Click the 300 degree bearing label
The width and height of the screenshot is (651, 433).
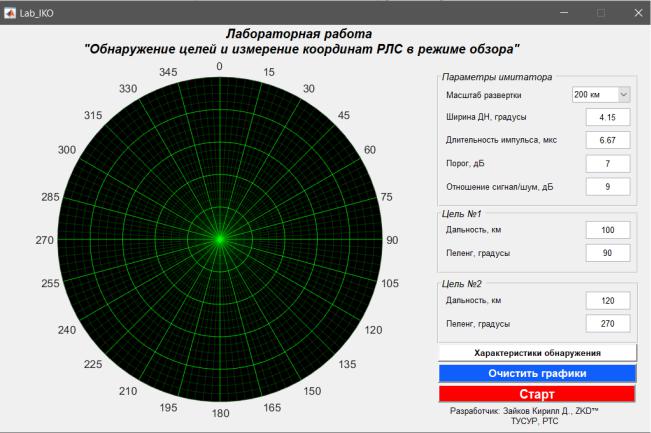(x=67, y=150)
